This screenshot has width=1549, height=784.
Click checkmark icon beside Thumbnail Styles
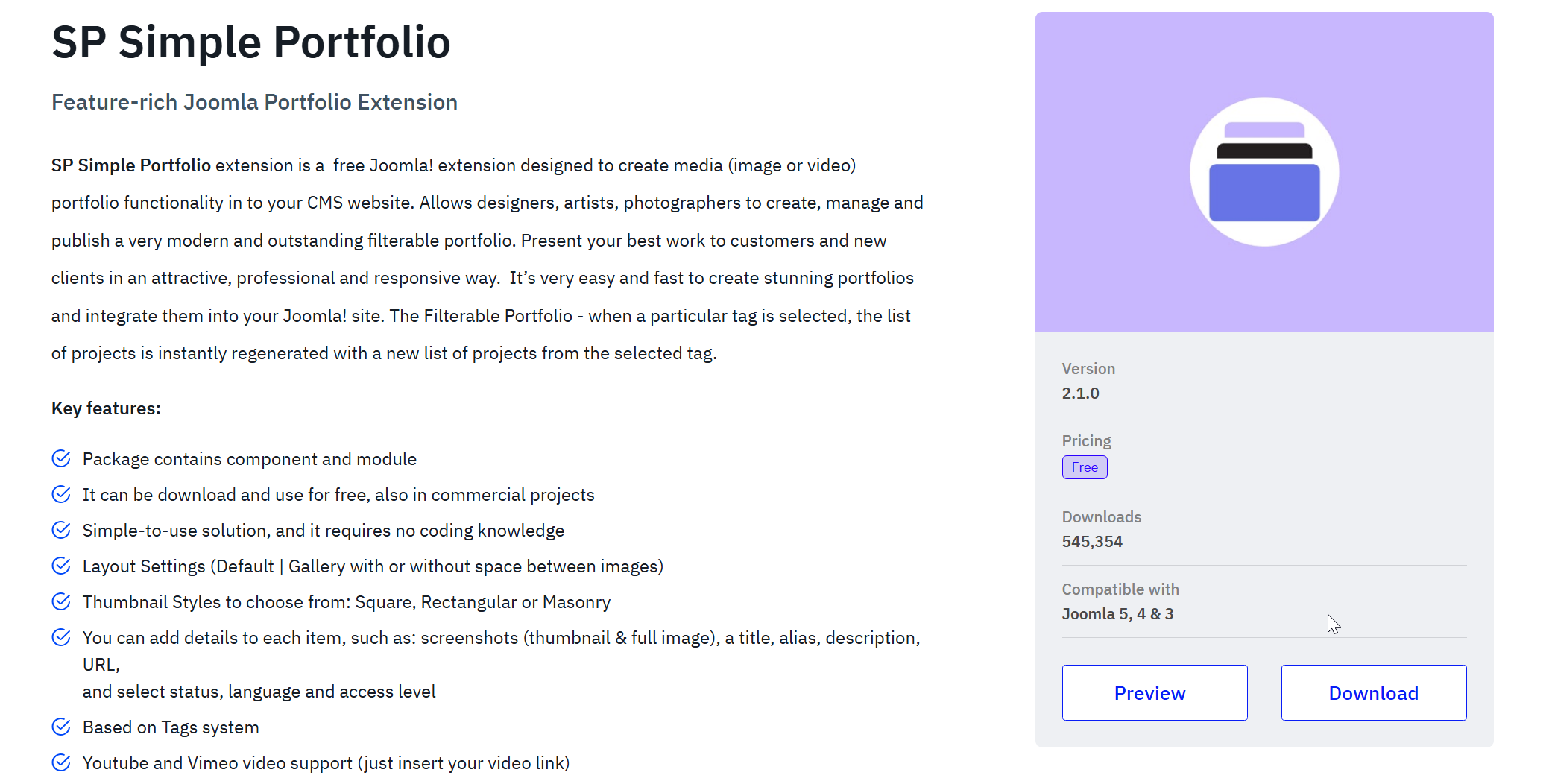click(61, 601)
